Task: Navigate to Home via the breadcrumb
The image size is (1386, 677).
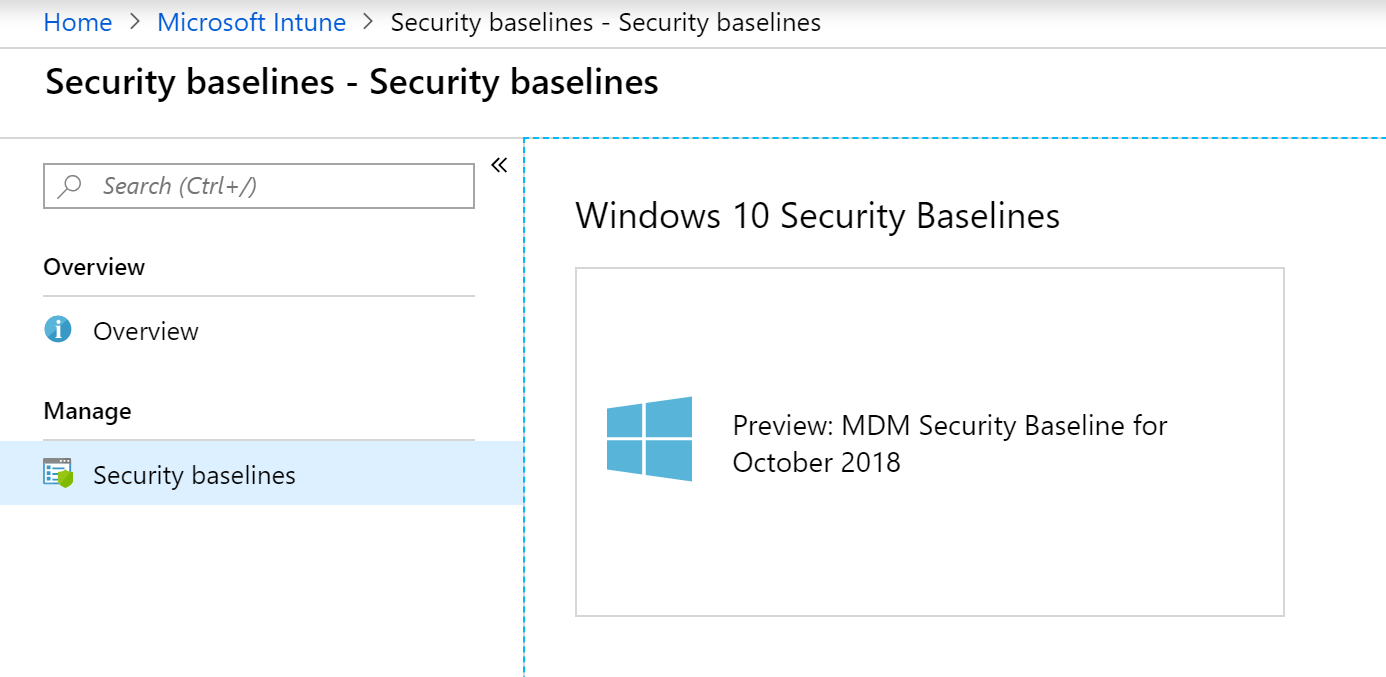Action: coord(77,22)
